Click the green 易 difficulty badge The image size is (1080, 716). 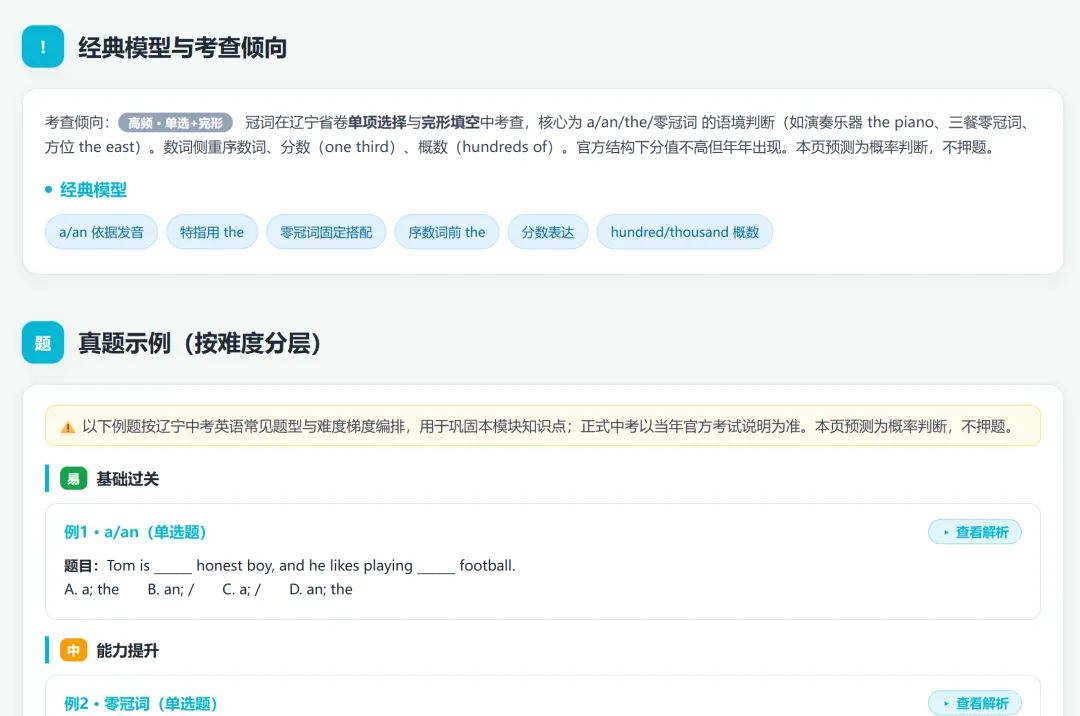coord(74,478)
